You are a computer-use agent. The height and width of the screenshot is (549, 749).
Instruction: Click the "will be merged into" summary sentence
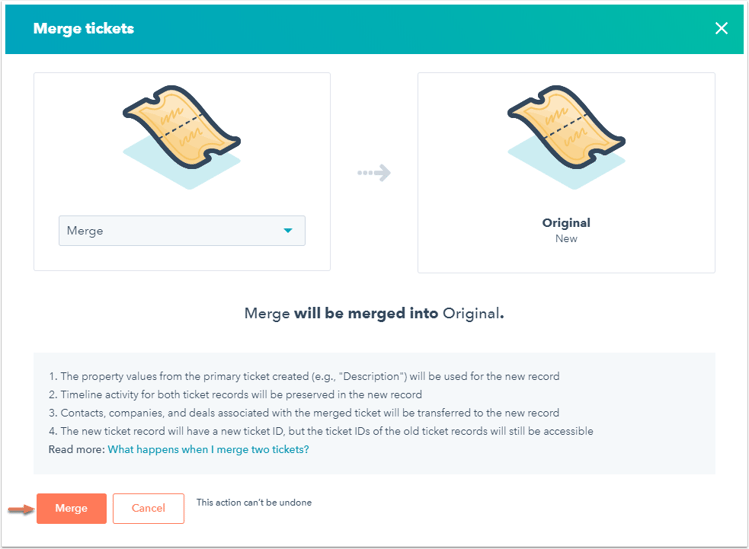[x=374, y=313]
